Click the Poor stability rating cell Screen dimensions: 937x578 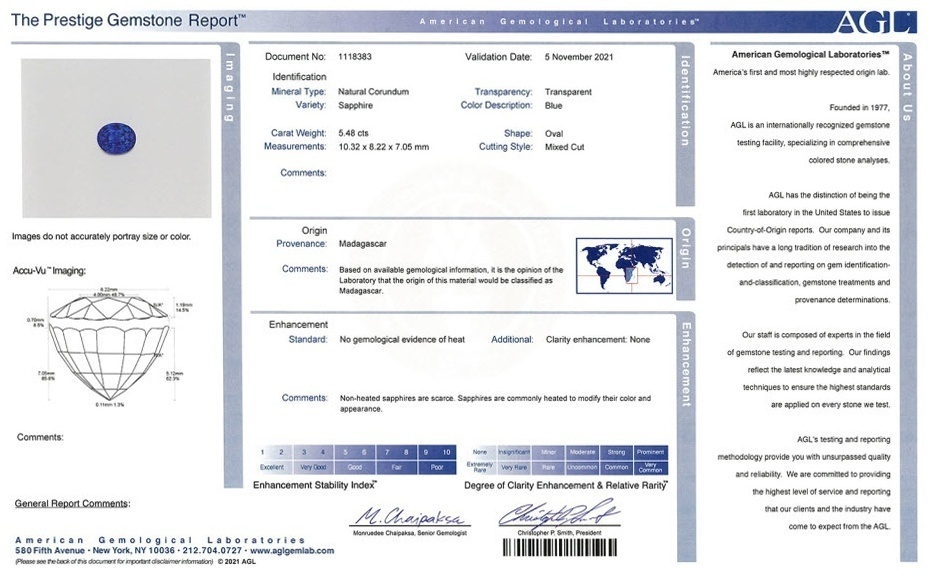coord(437,467)
